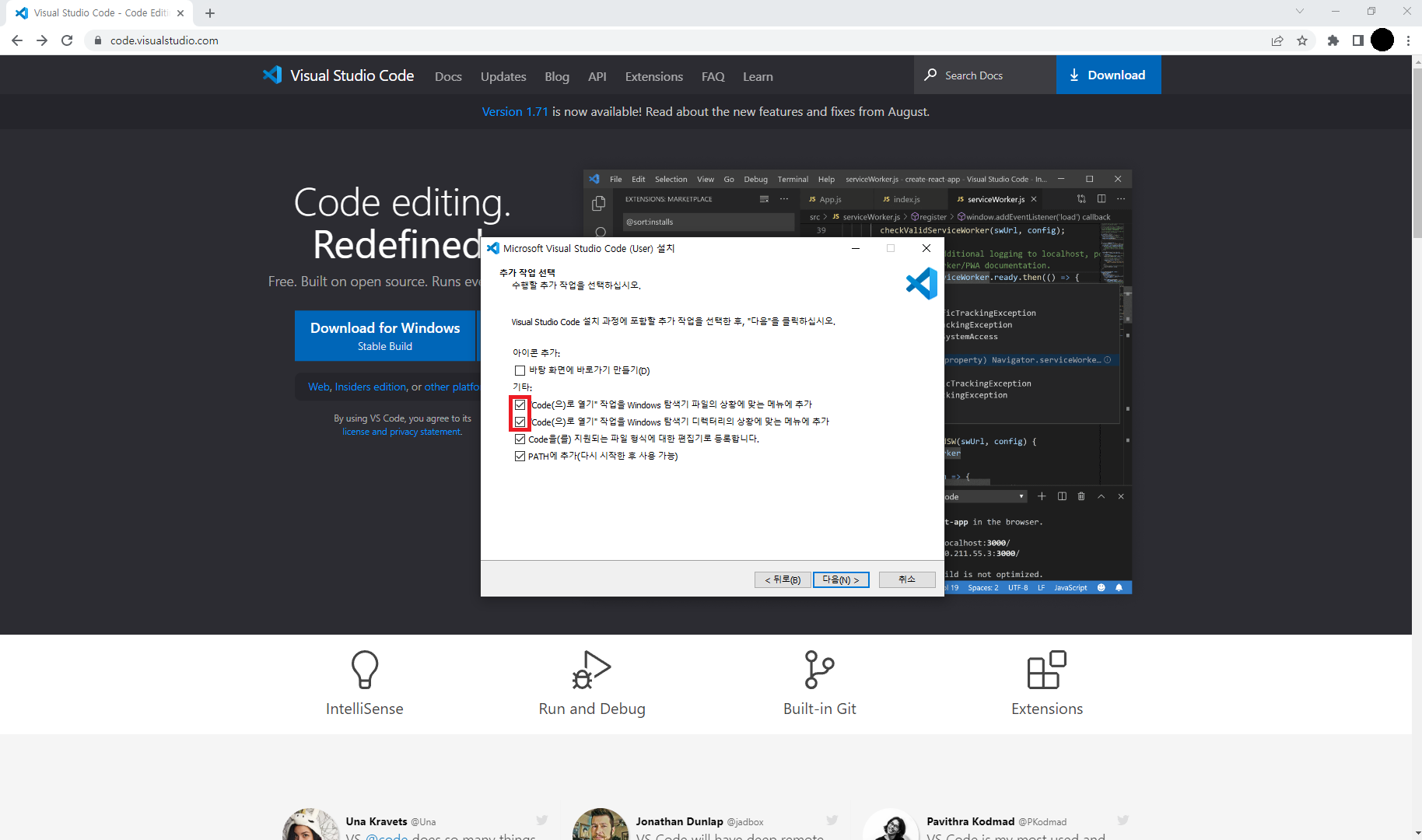Click the new terminal plus icon in preview
The height and width of the screenshot is (840, 1422).
[1042, 496]
